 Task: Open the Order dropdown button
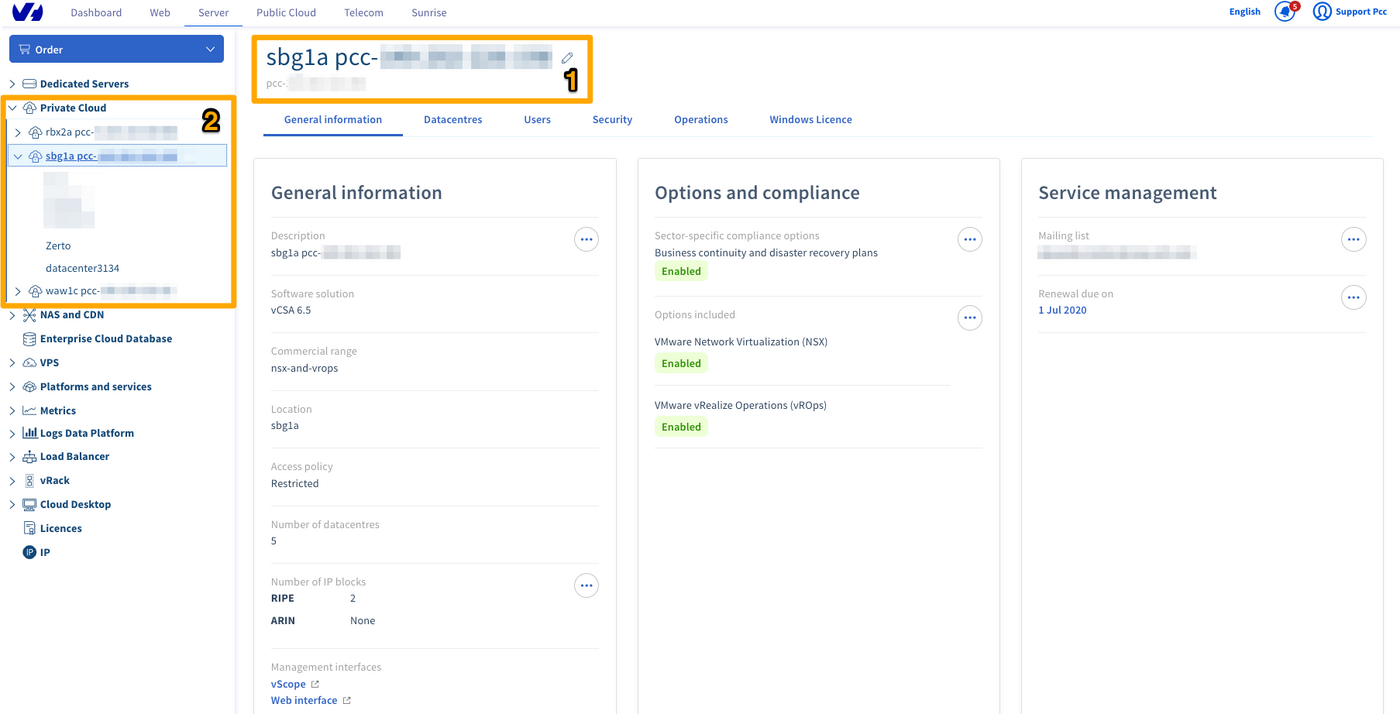click(116, 49)
